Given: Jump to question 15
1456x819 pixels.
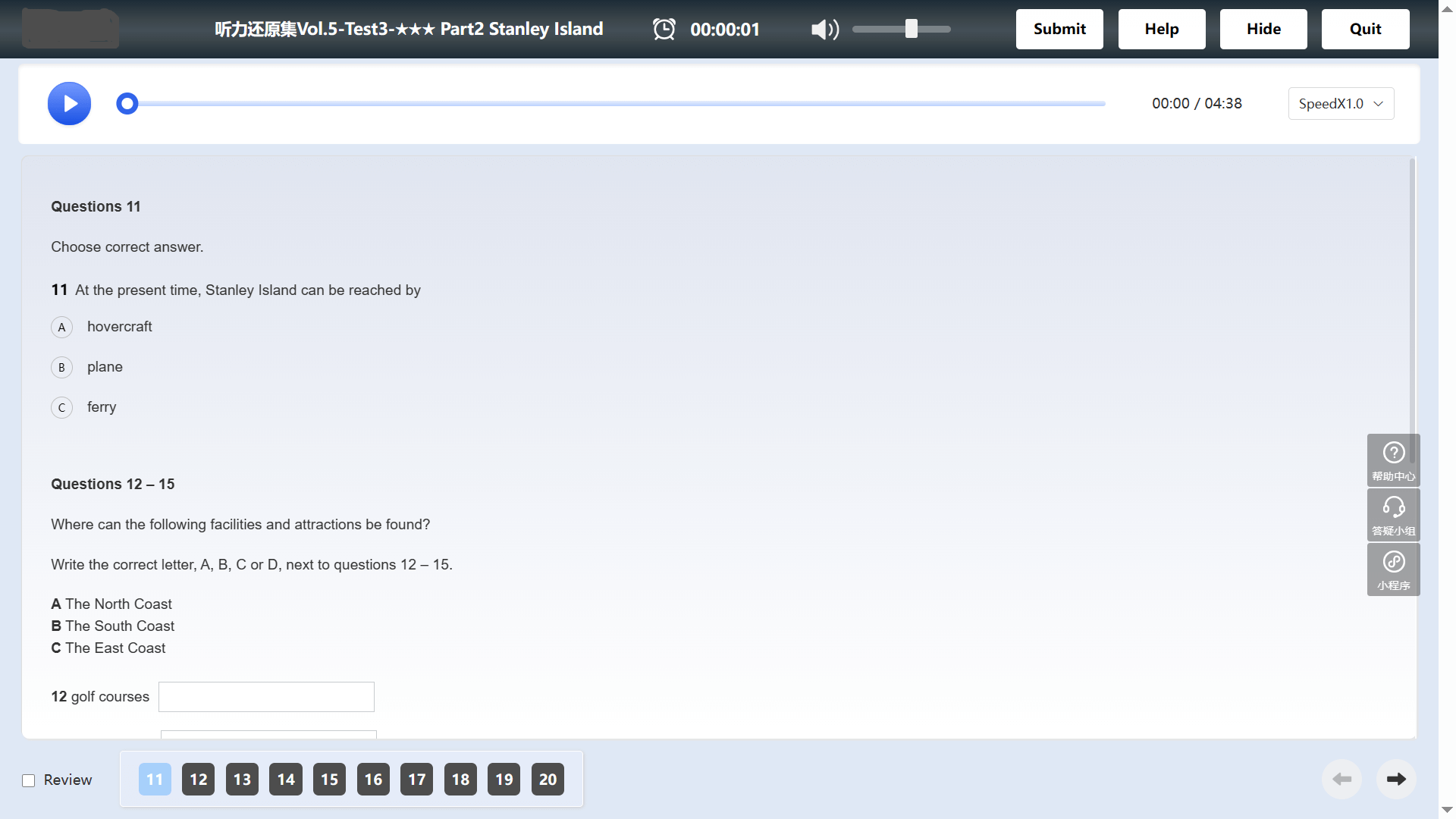Looking at the screenshot, I should point(330,779).
